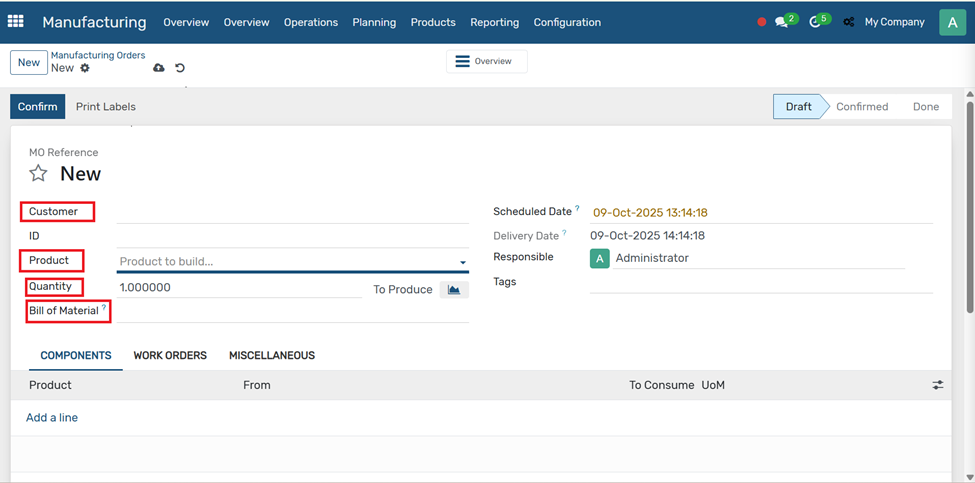Open column options adjust icon in components table
The image size is (975, 483).
click(x=937, y=385)
